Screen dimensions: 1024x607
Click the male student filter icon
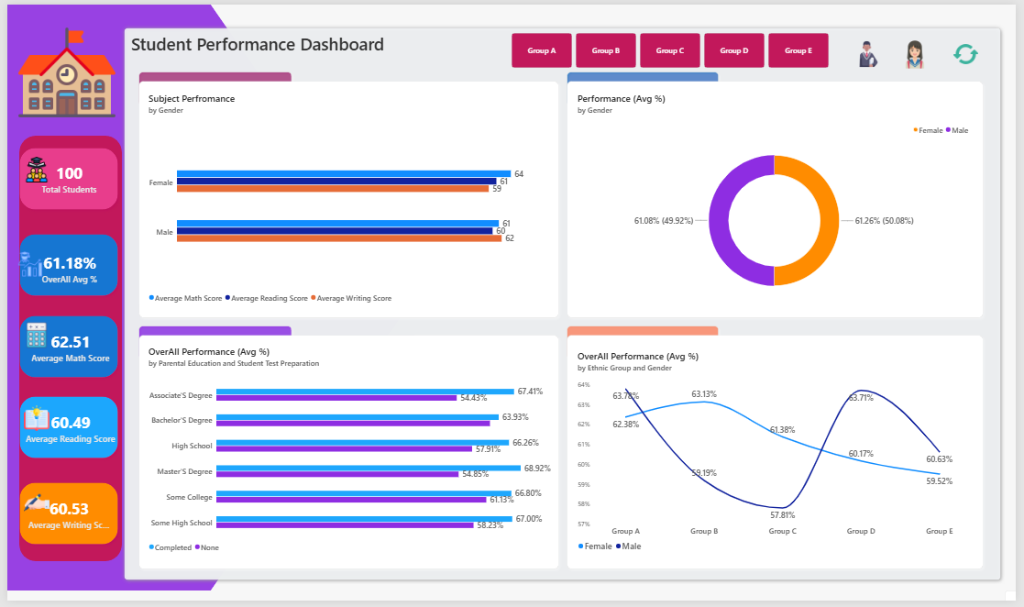pyautogui.click(x=867, y=54)
